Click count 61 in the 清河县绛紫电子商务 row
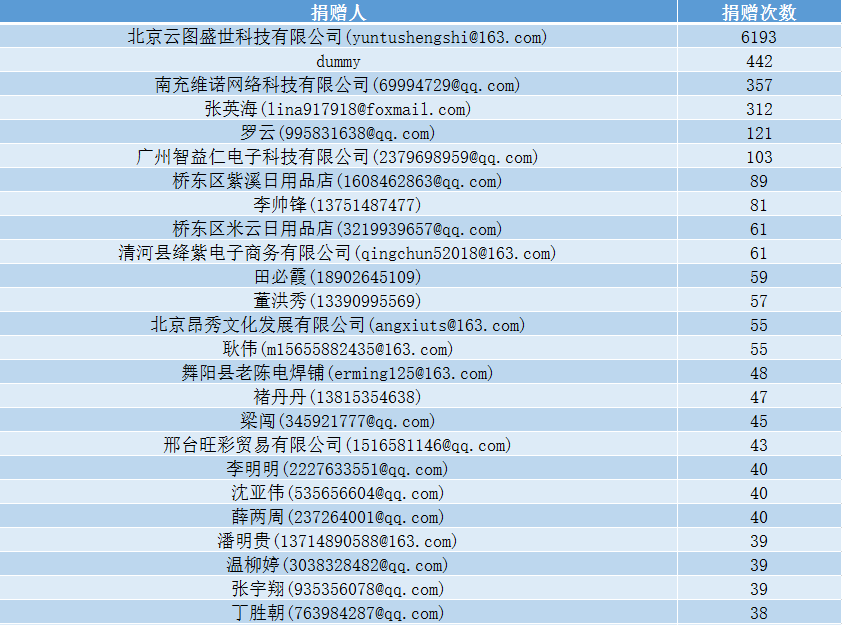The width and height of the screenshot is (842, 625). (759, 253)
